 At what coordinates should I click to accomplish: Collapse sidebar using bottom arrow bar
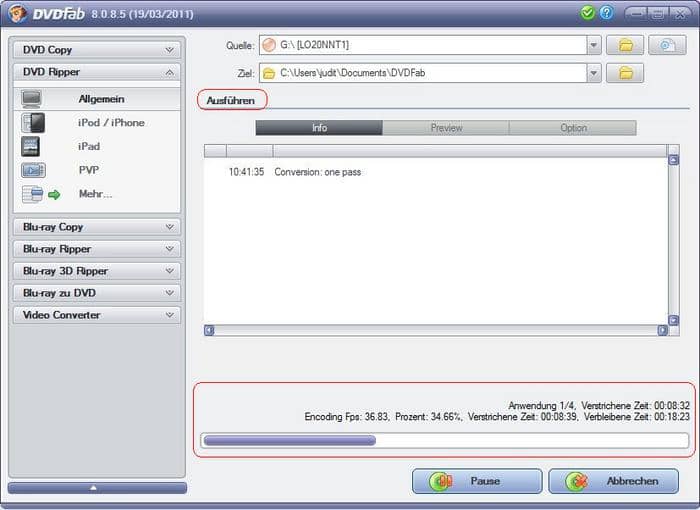coord(97,488)
